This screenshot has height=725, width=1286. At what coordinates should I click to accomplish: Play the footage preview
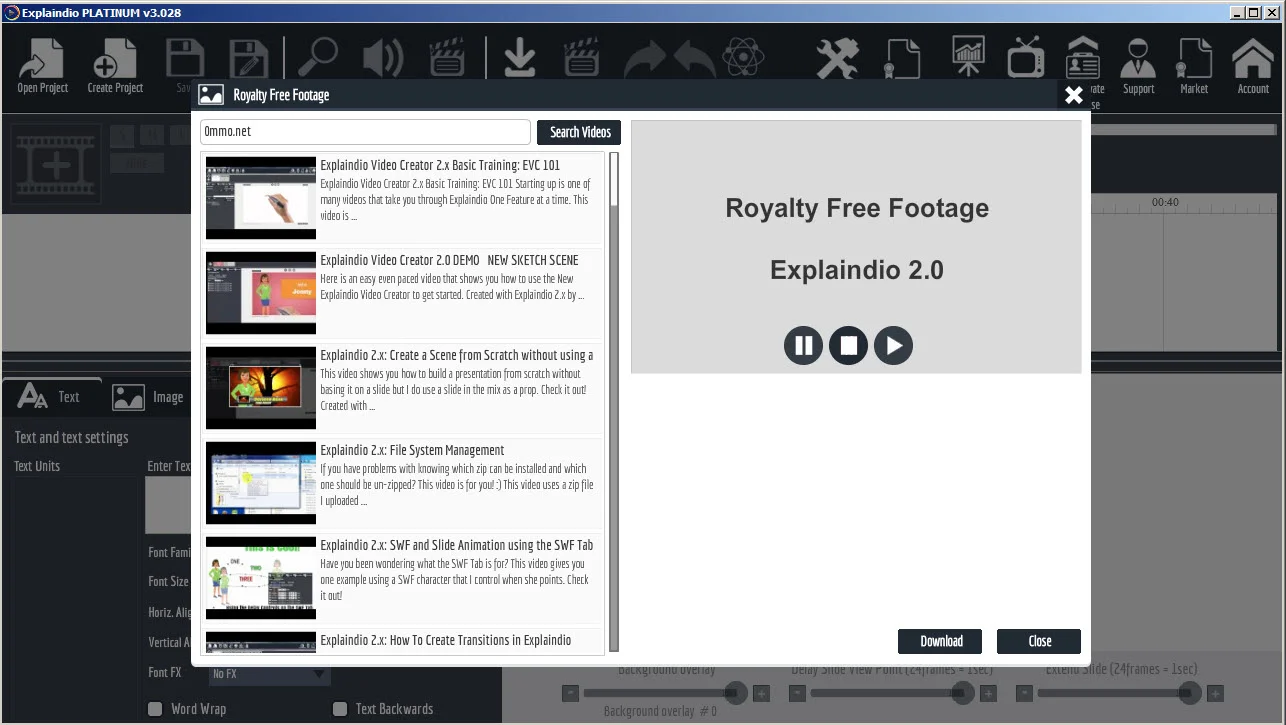click(893, 346)
